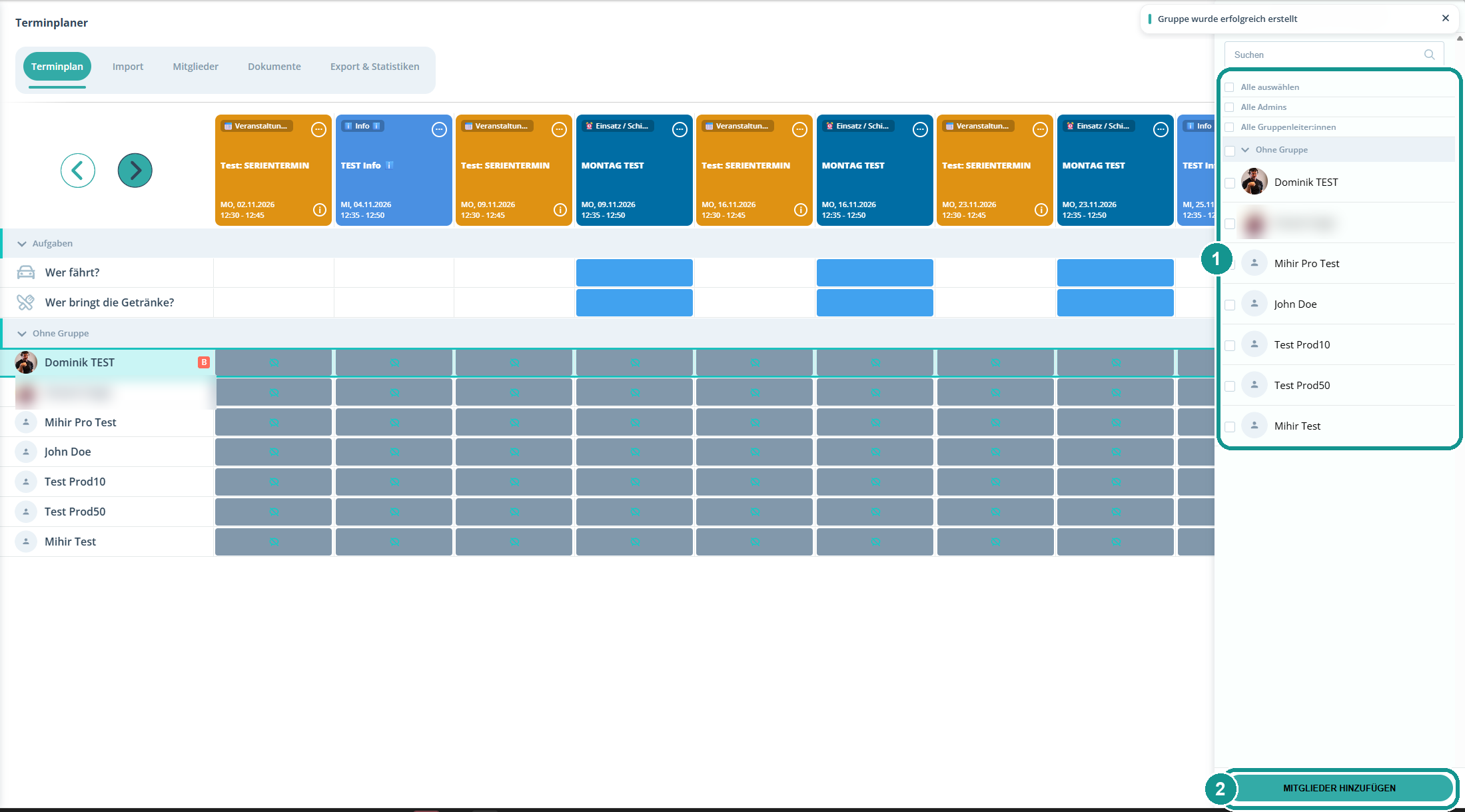Select Mihir Test checkbox in member panel

(x=1230, y=427)
